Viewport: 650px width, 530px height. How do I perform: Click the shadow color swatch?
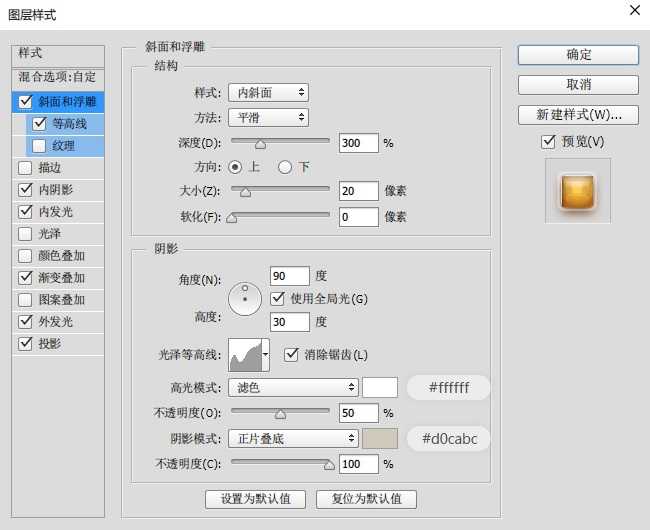[380, 438]
